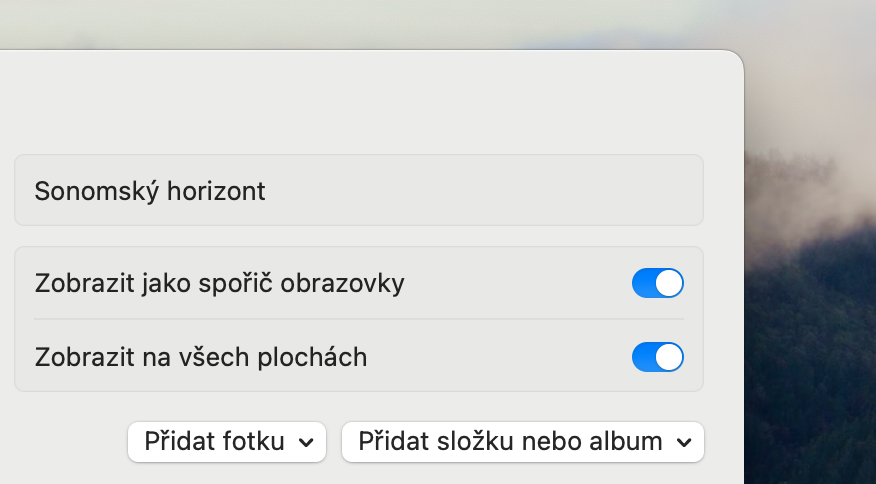Disable the "Zobrazit jako spořič obrazovky" switch
The image size is (876, 484).
(x=657, y=283)
